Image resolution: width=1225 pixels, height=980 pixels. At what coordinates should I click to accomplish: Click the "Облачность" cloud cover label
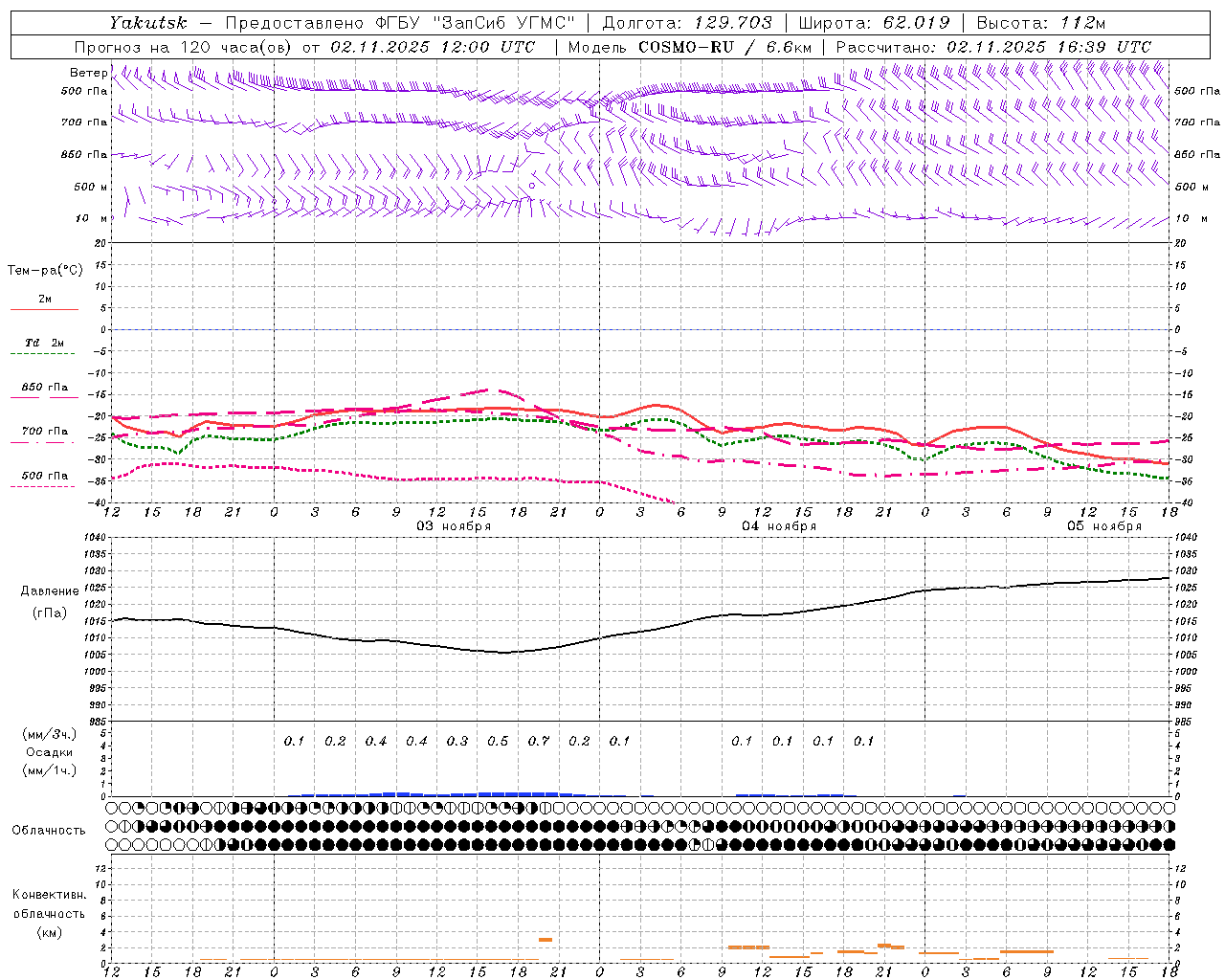click(x=49, y=830)
